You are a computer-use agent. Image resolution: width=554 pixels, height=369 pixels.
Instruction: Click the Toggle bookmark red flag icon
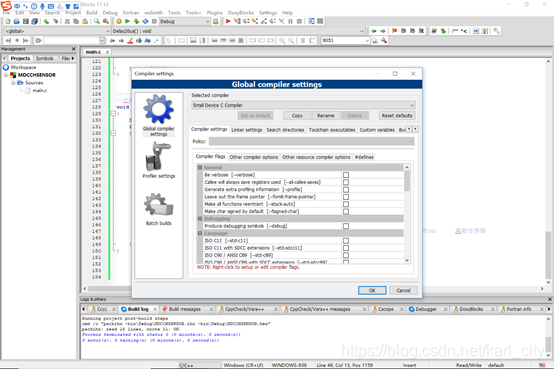coord(394,31)
